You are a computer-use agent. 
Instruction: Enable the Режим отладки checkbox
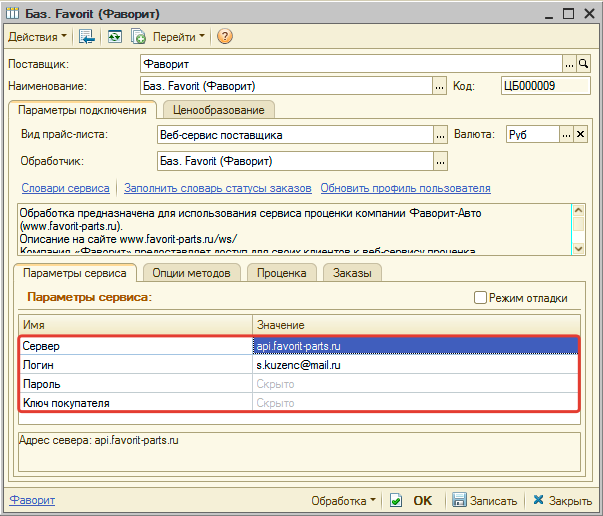point(480,298)
